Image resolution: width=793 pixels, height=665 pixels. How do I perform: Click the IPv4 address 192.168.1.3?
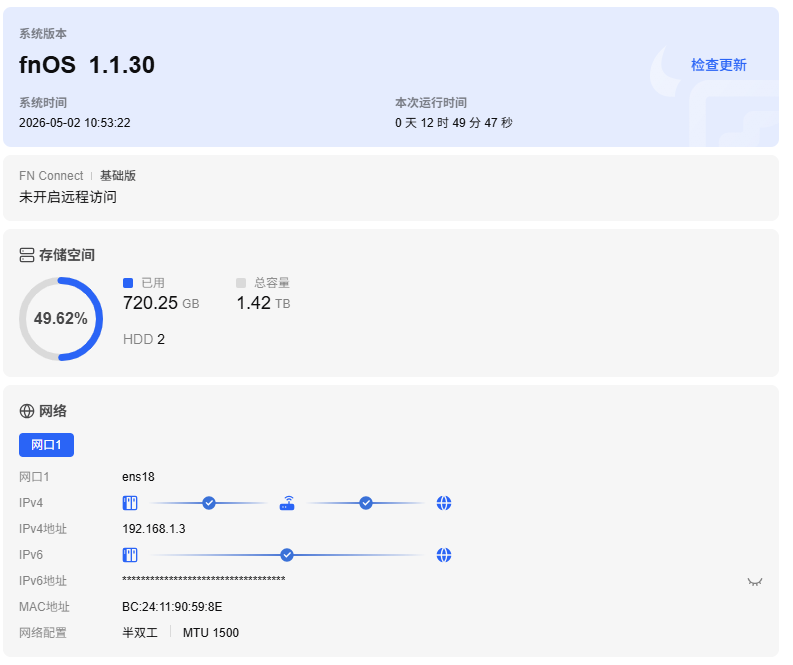pyautogui.click(x=154, y=528)
